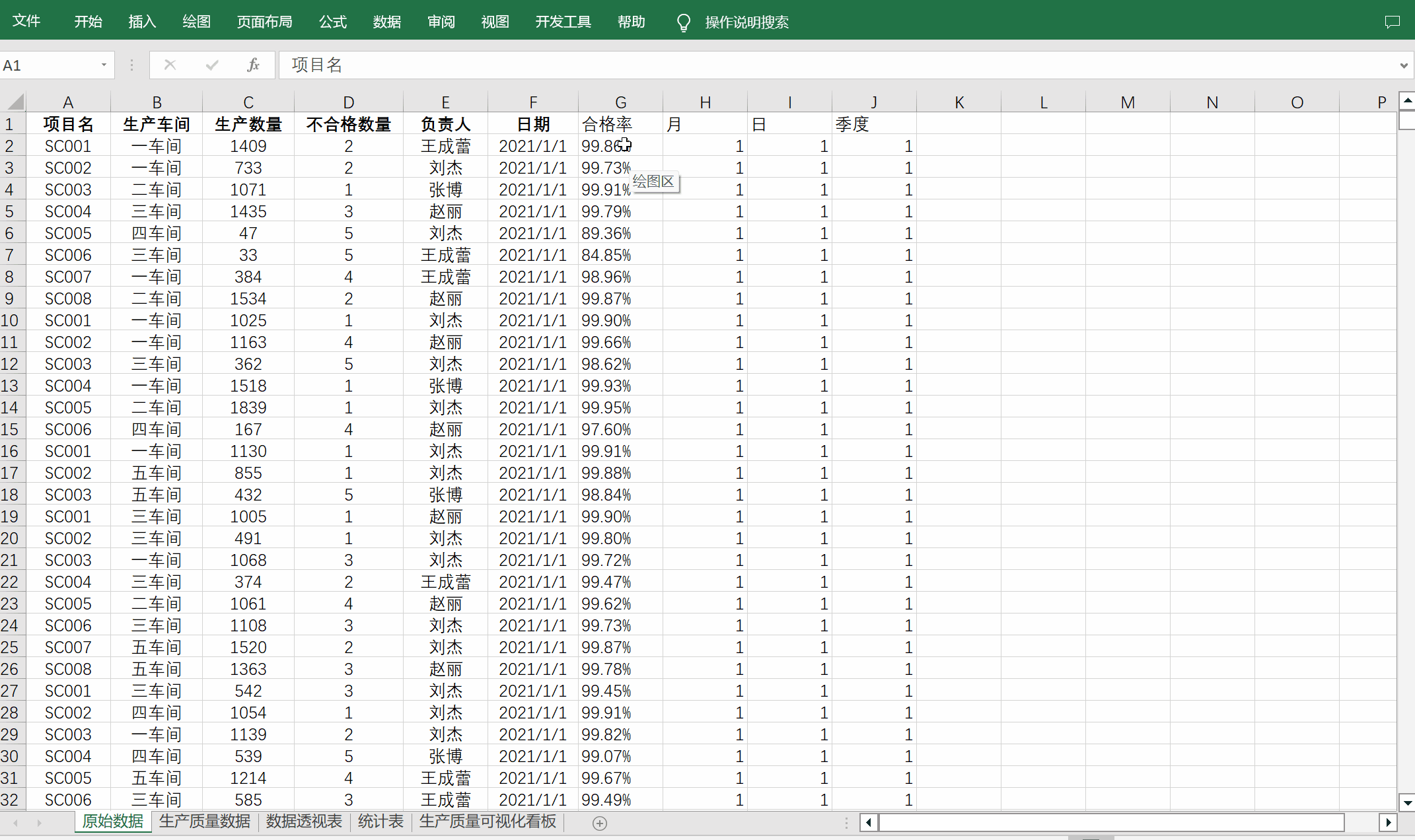Expand the formula bar chevron

[1404, 65]
